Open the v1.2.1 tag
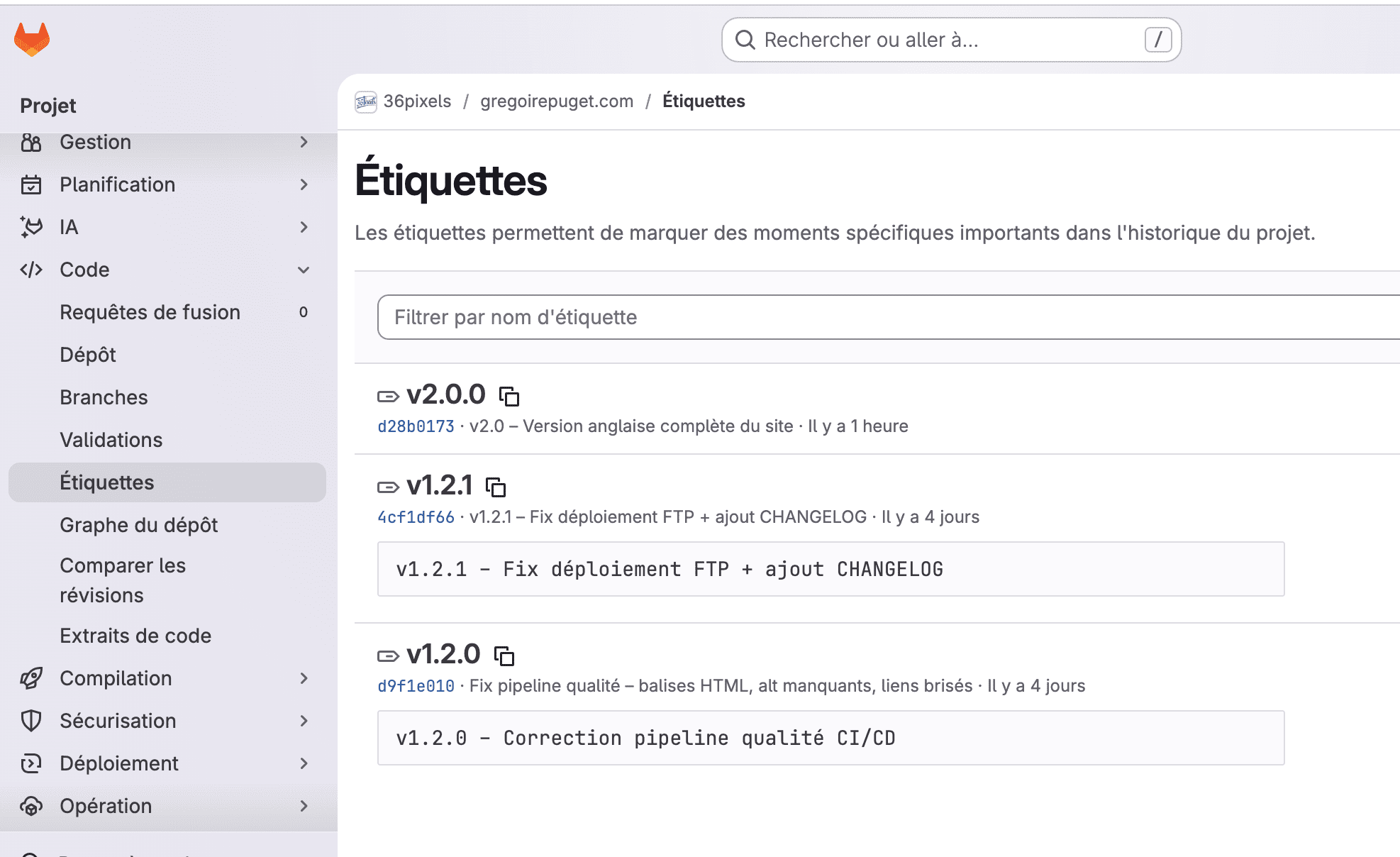The image size is (1400, 857). 440,485
